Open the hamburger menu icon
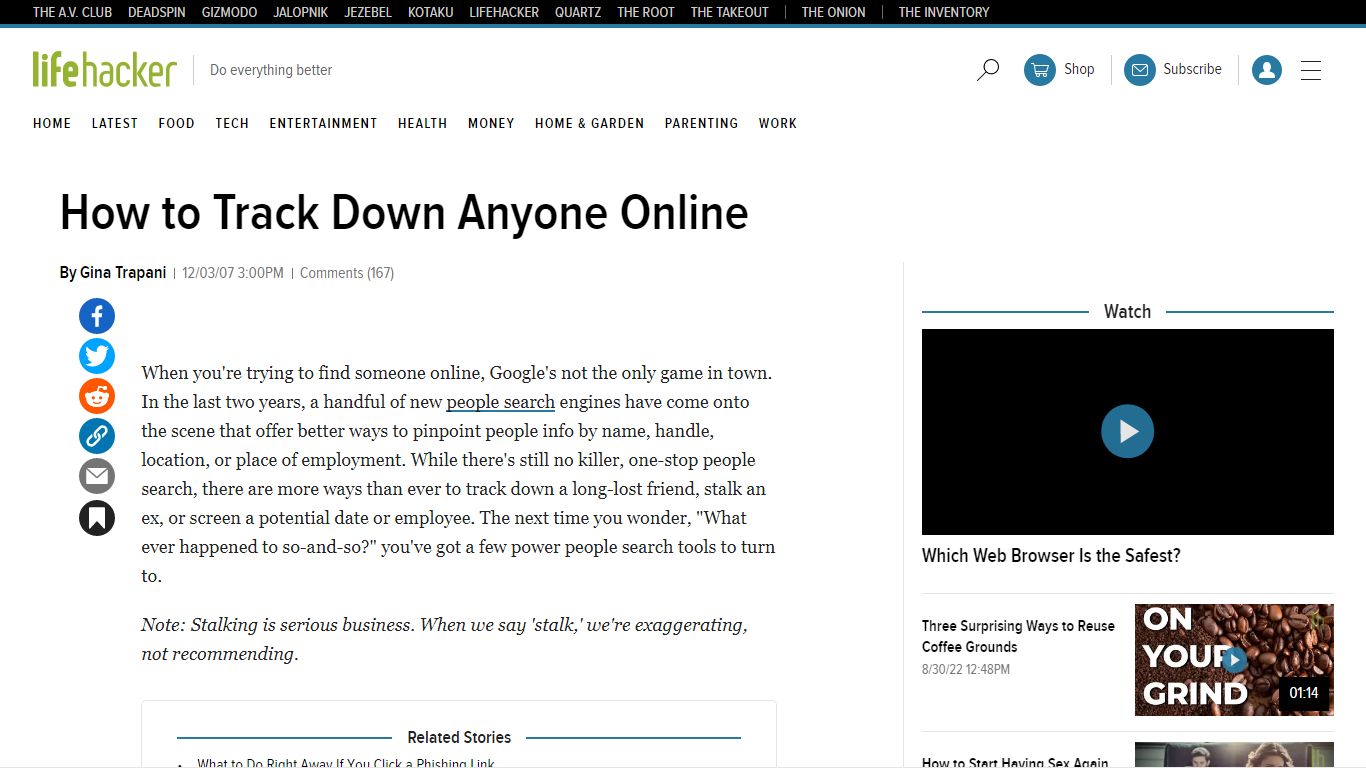This screenshot has height=768, width=1366. pos(1311,70)
